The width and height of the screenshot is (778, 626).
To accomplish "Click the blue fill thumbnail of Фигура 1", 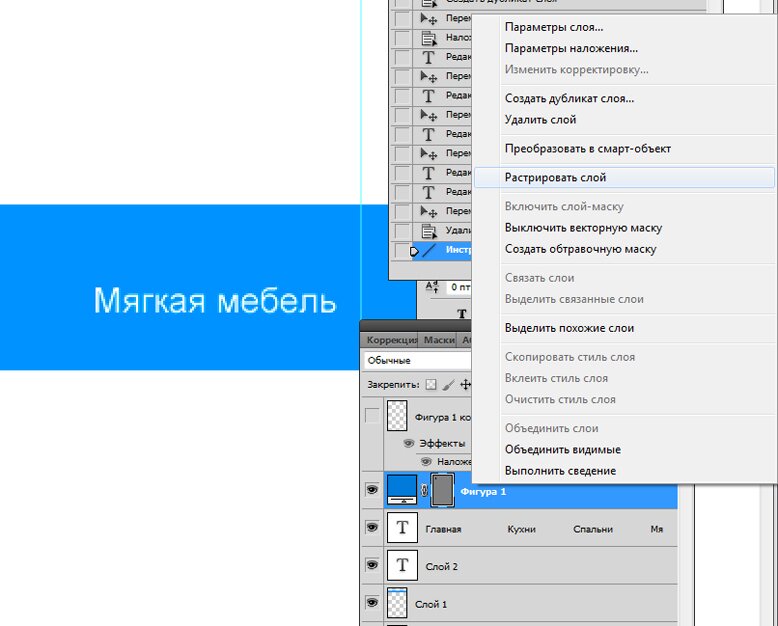I will click(x=402, y=490).
